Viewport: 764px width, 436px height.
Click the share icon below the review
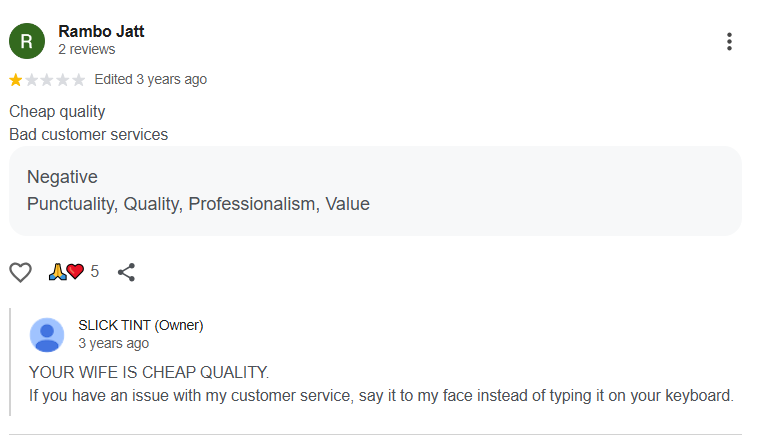126,271
